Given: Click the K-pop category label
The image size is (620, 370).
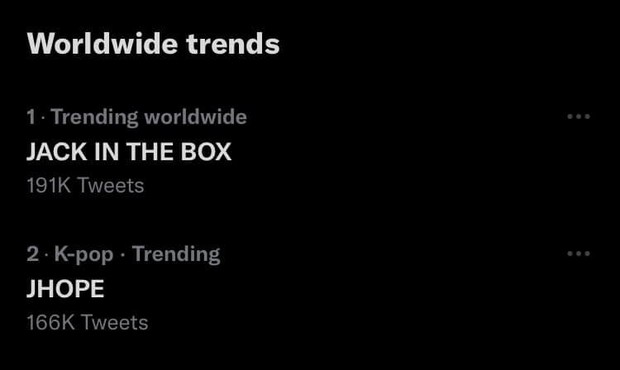Looking at the screenshot, I should (84, 254).
